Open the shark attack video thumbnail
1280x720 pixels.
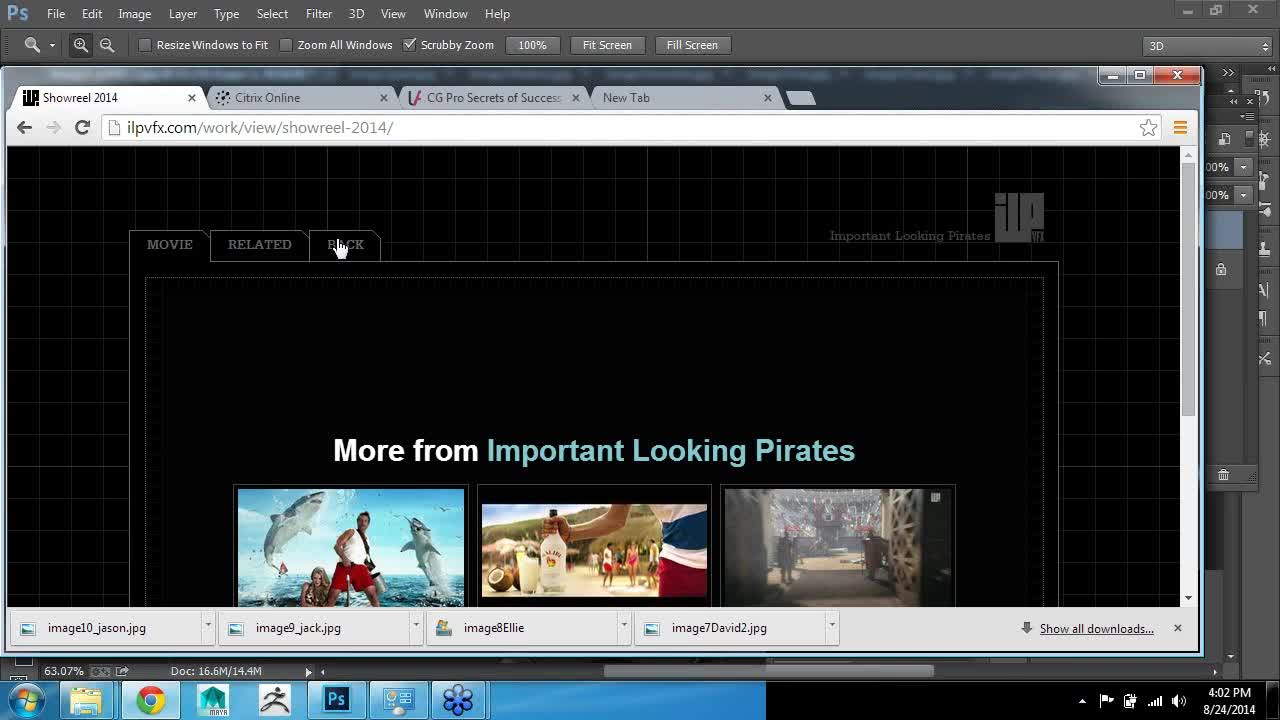[x=351, y=547]
